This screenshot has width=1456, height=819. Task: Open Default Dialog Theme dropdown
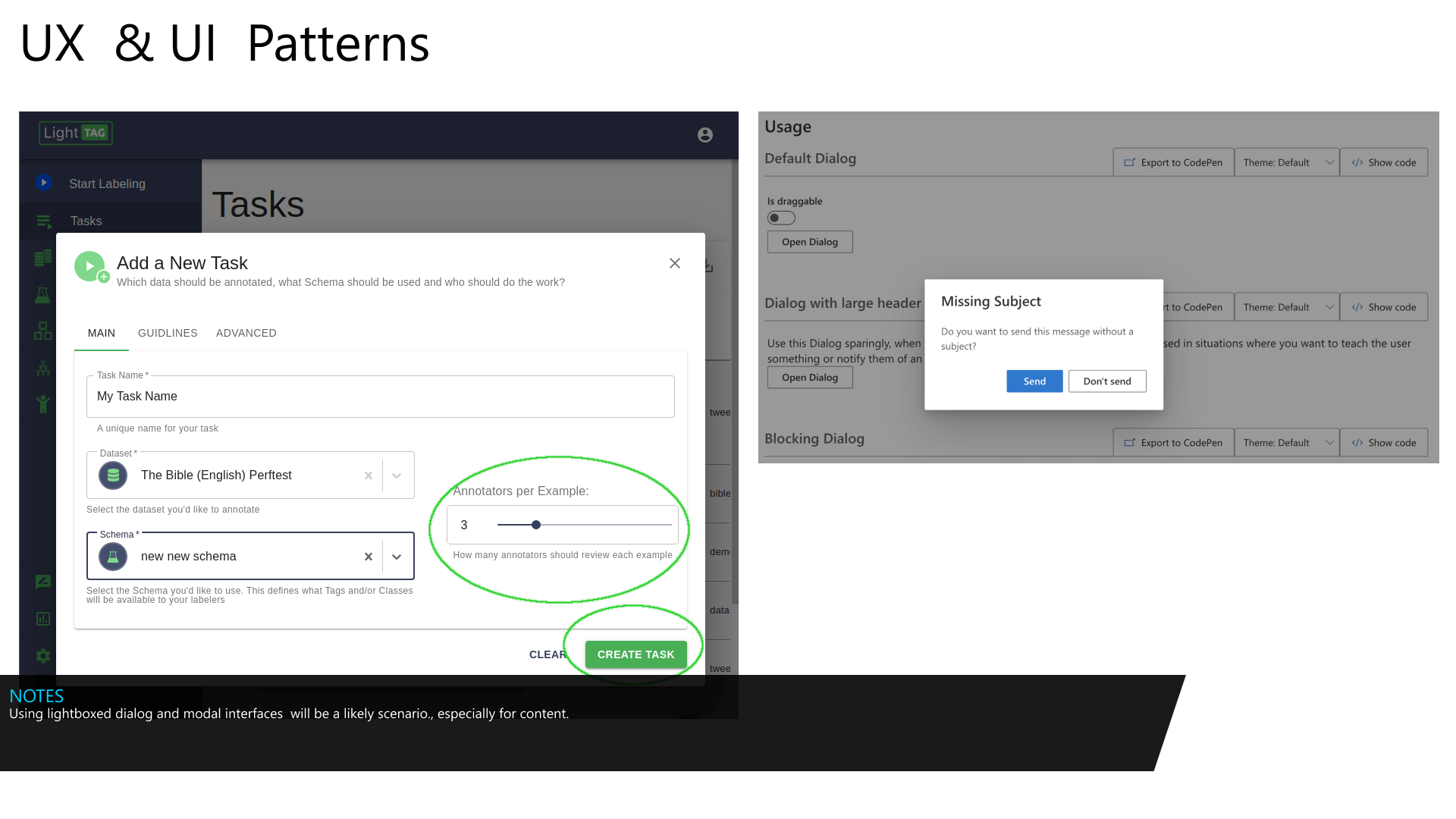tap(1287, 162)
